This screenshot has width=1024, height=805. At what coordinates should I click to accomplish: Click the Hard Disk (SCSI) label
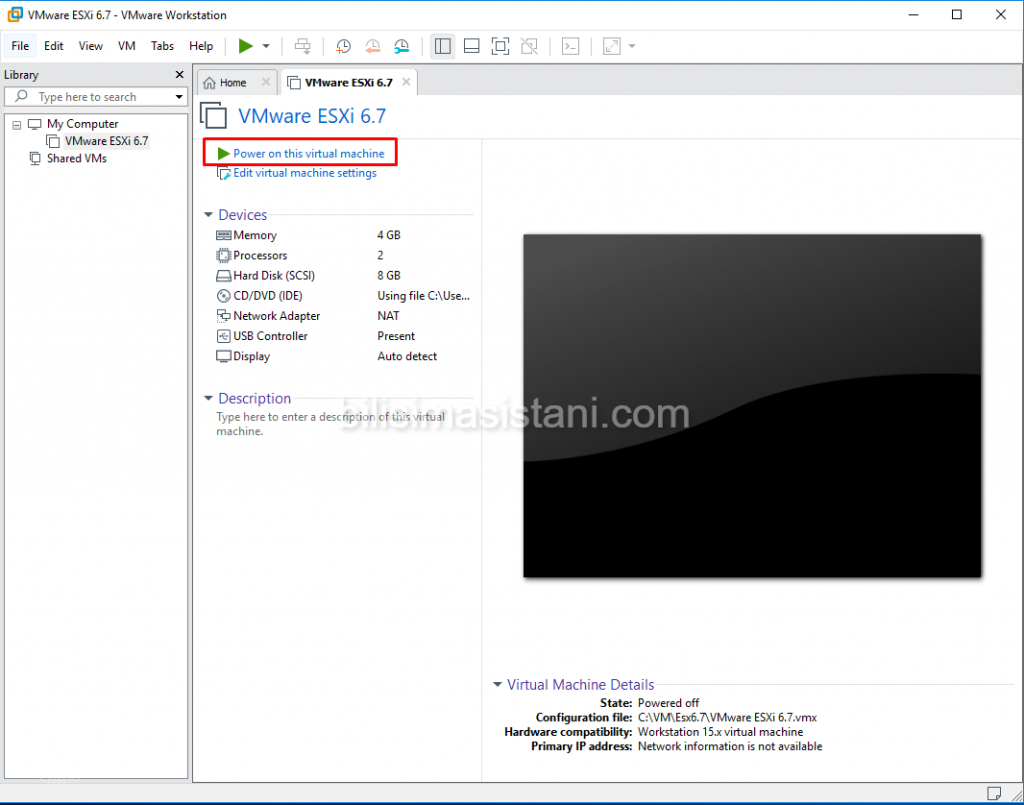click(x=274, y=276)
